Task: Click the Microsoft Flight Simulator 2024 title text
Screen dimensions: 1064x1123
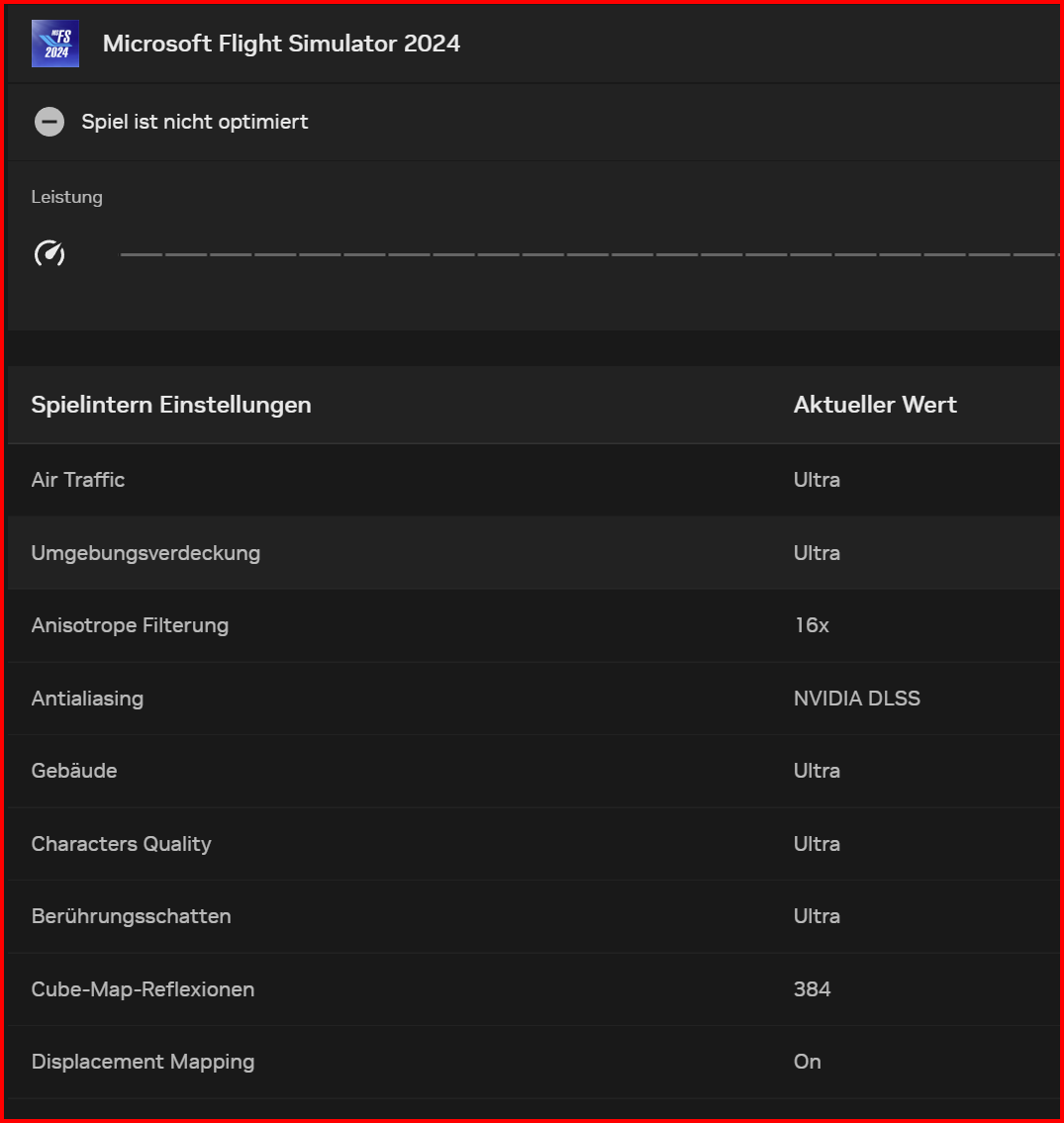Action: [x=281, y=44]
